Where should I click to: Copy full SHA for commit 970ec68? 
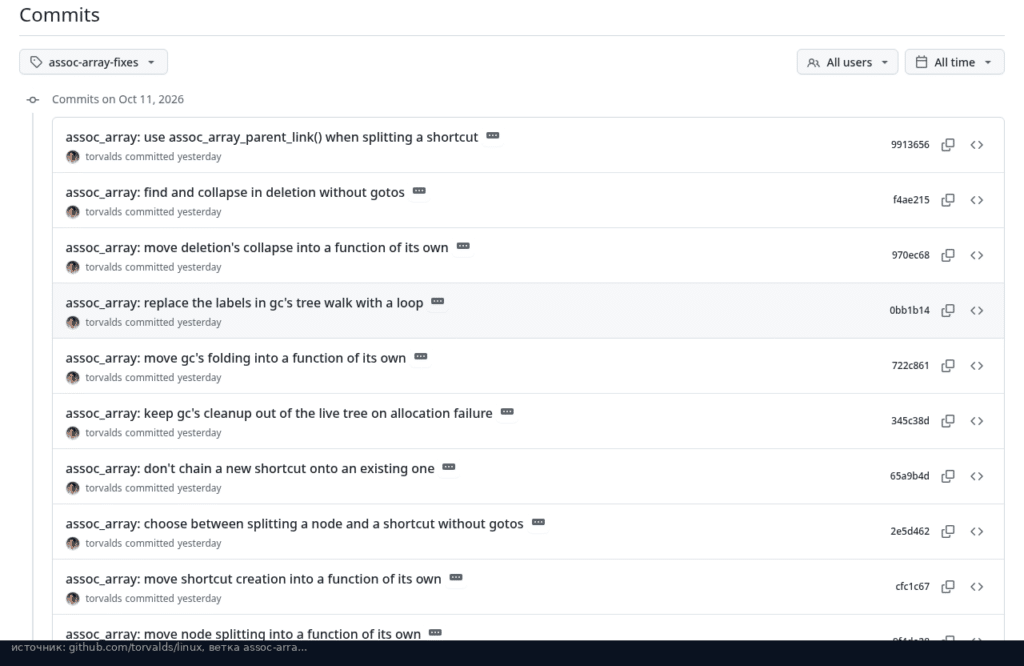click(x=948, y=255)
